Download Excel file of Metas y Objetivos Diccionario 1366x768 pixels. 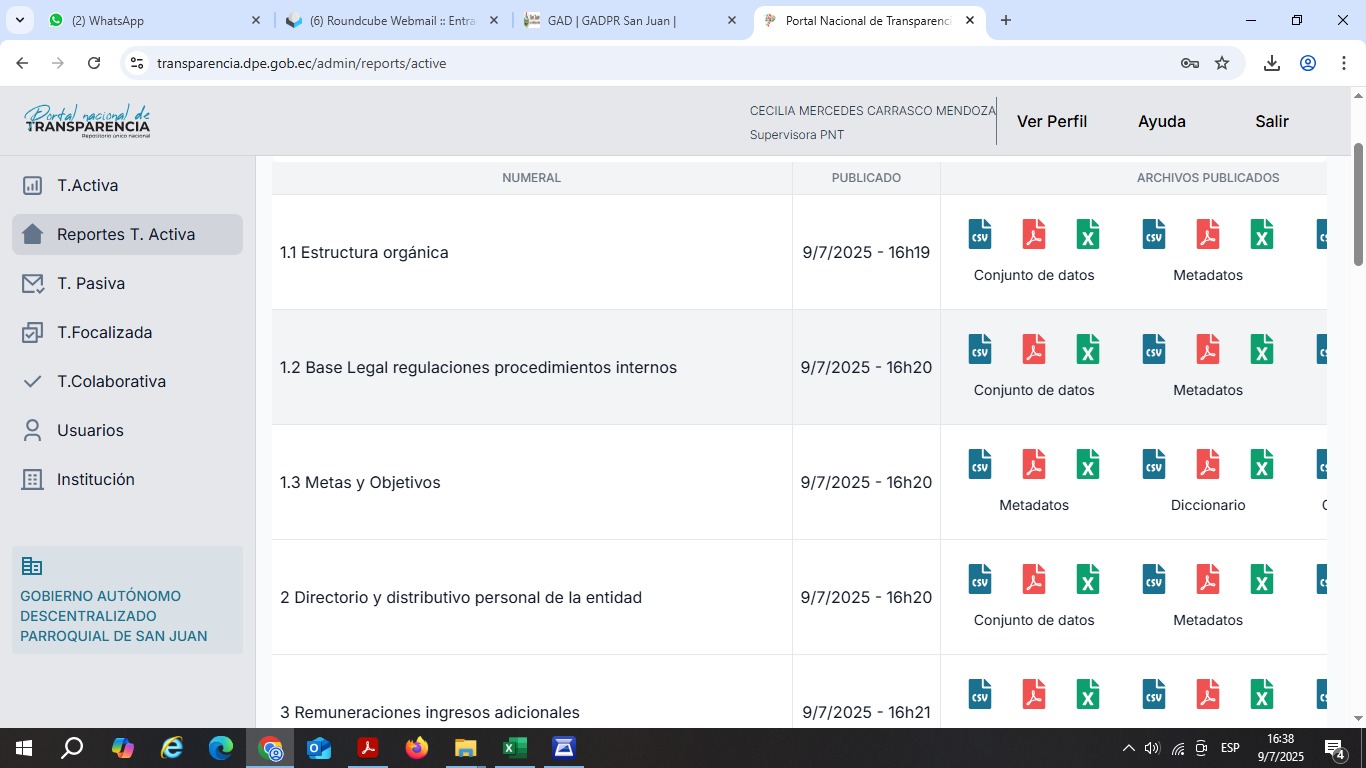point(1262,464)
